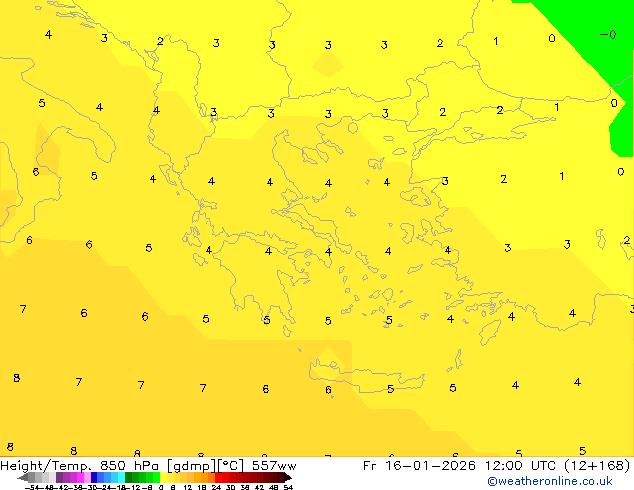Click the '557ww' model label

[274, 466]
